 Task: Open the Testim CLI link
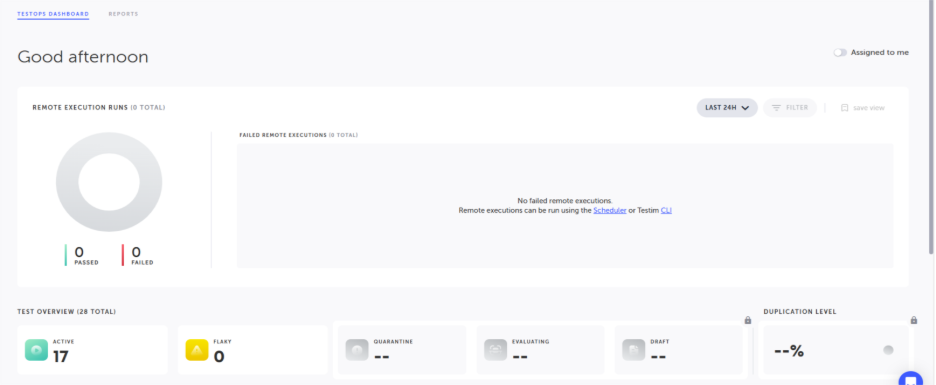pos(666,211)
